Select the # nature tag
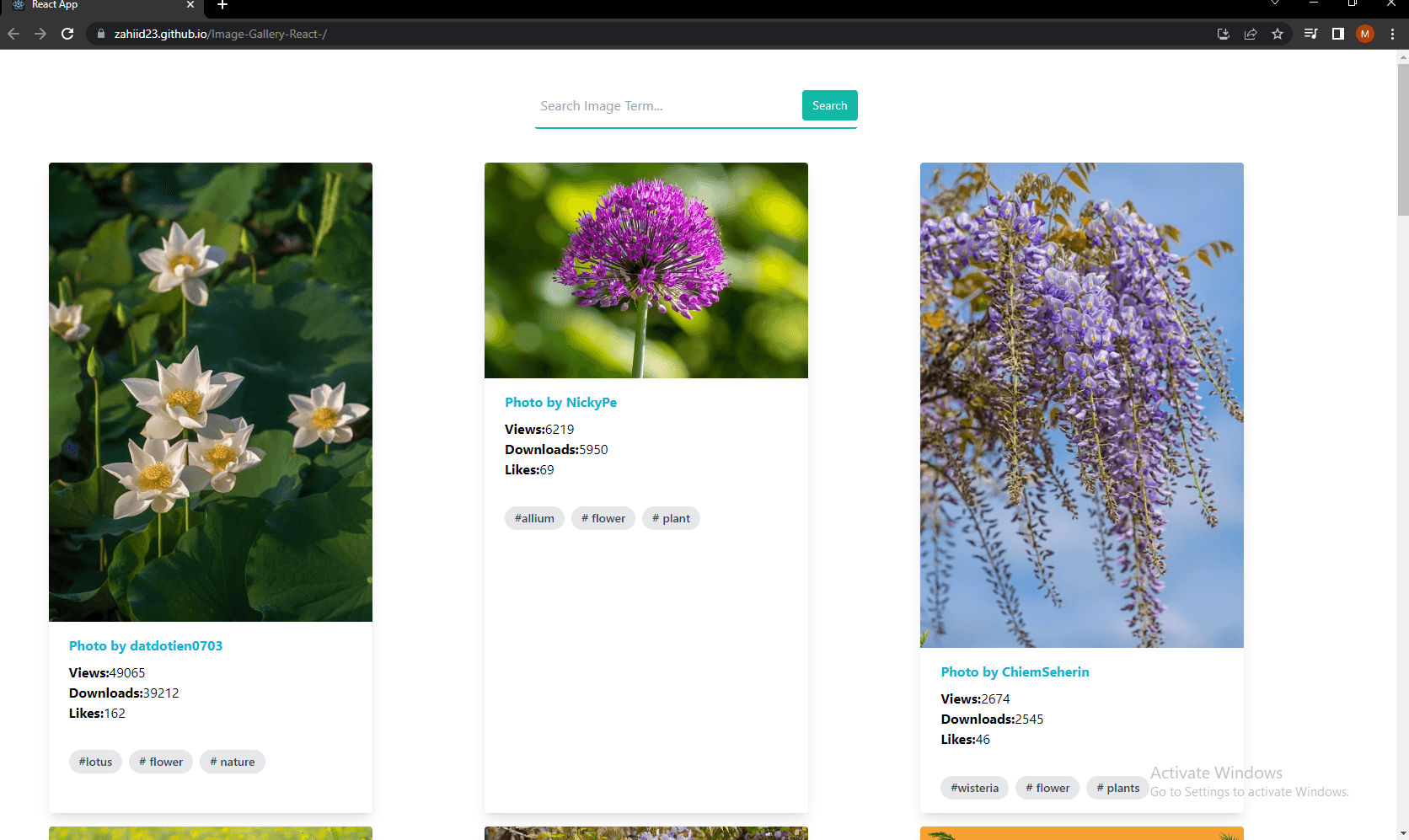Image resolution: width=1409 pixels, height=840 pixels. coord(233,762)
